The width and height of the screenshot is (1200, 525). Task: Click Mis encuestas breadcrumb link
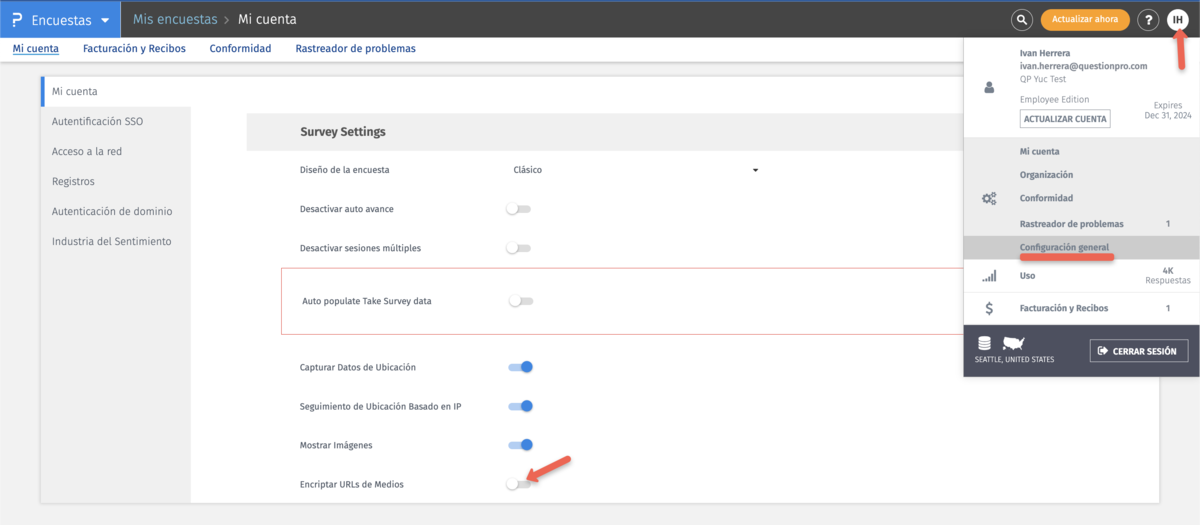[175, 19]
